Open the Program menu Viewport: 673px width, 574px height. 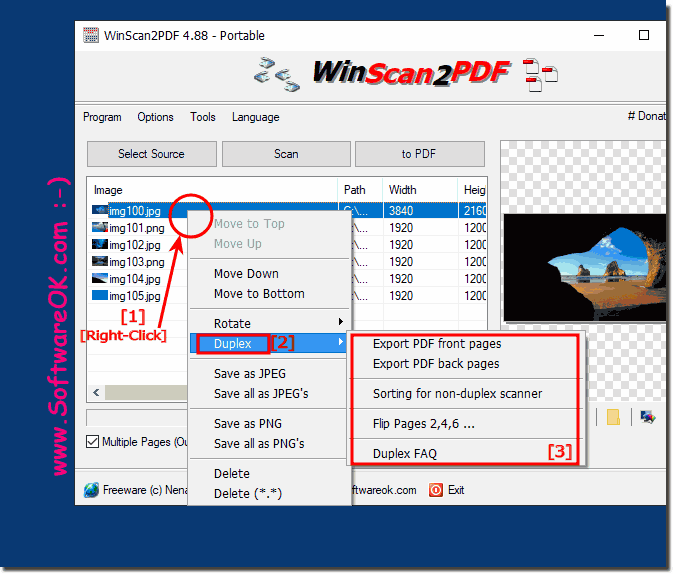102,117
